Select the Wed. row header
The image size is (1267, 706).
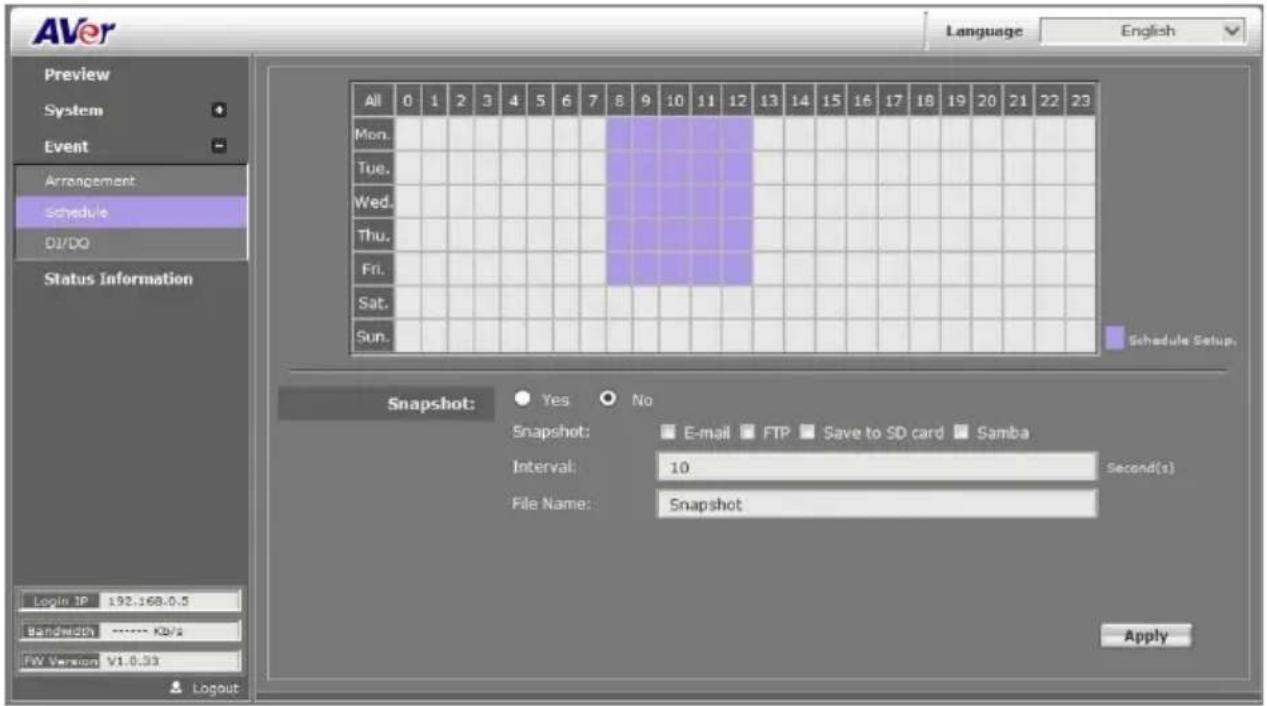373,200
